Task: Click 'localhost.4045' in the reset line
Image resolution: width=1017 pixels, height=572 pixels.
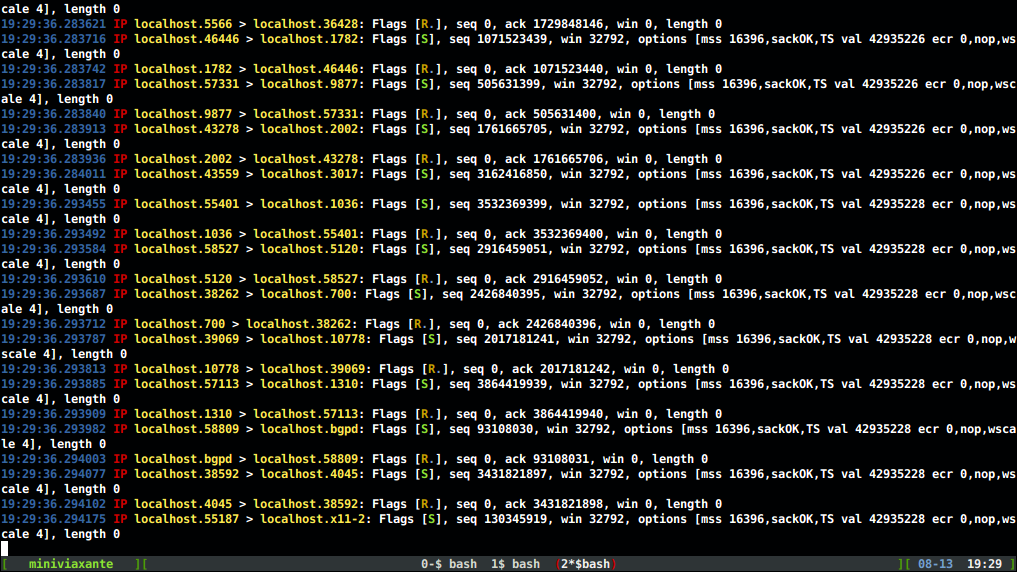Action: (183, 504)
